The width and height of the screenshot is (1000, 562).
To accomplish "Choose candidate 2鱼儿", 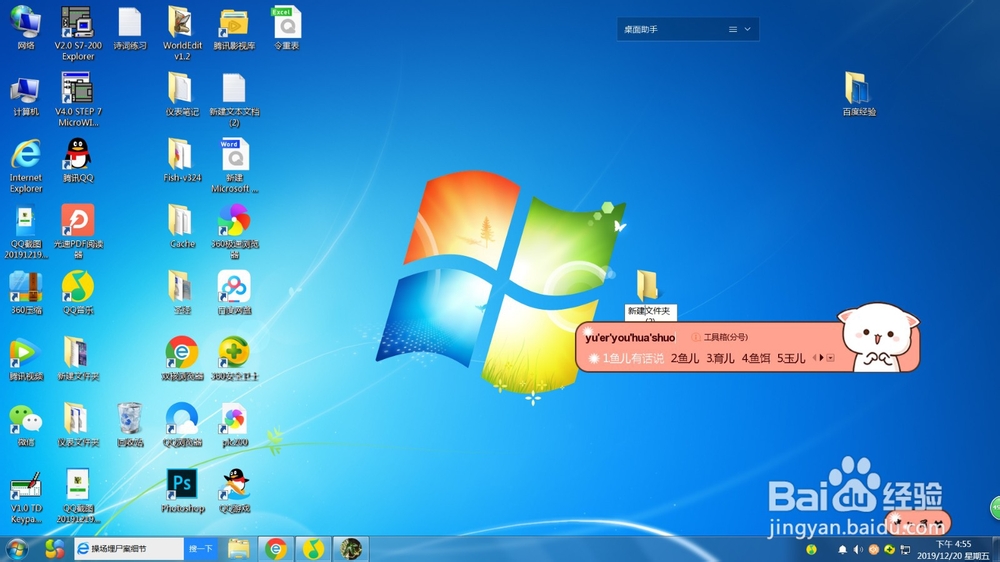I will coord(684,359).
